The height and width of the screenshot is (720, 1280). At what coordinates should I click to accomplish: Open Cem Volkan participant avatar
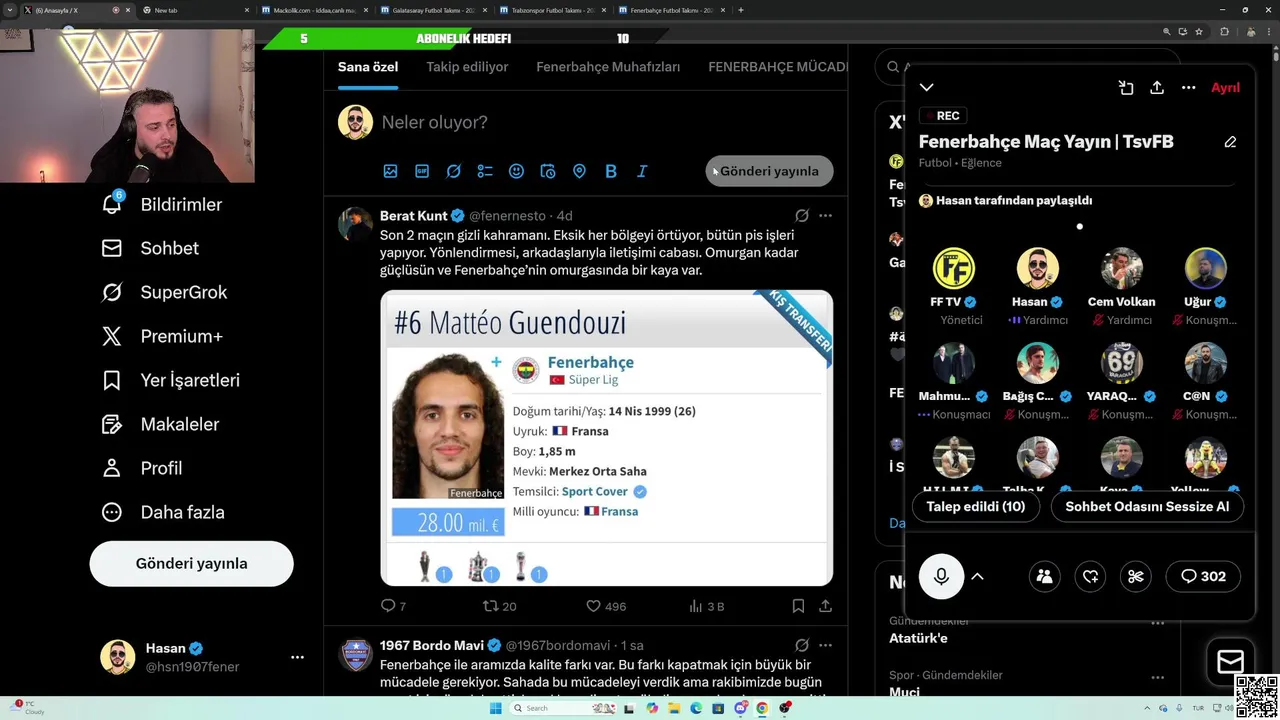point(1122,269)
